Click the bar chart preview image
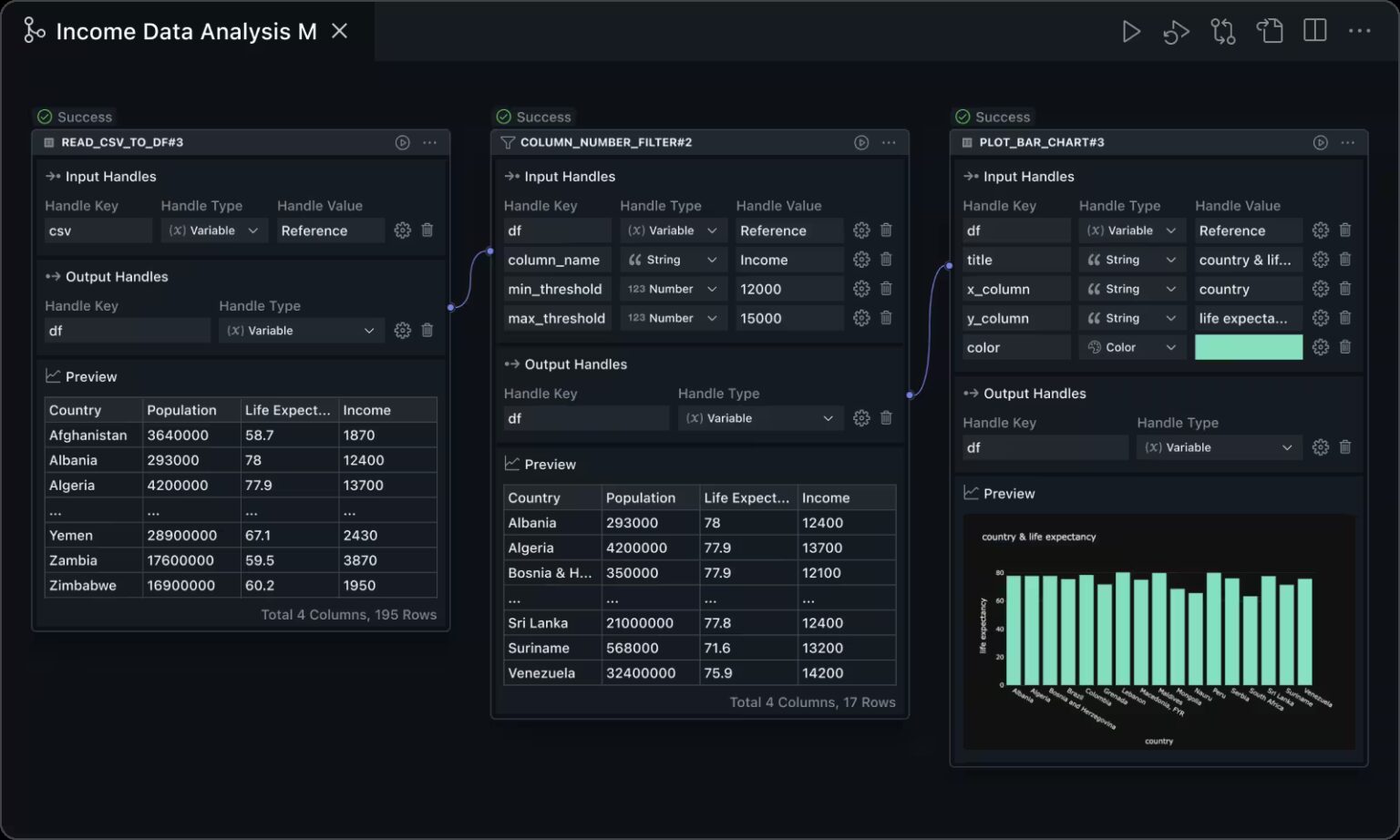This screenshot has width=1400, height=840. [x=1158, y=632]
